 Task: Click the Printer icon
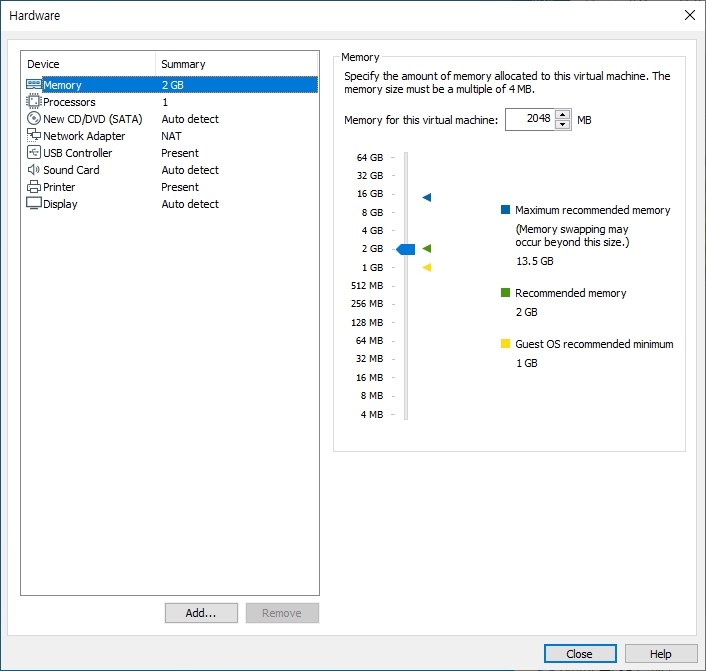pyautogui.click(x=34, y=186)
